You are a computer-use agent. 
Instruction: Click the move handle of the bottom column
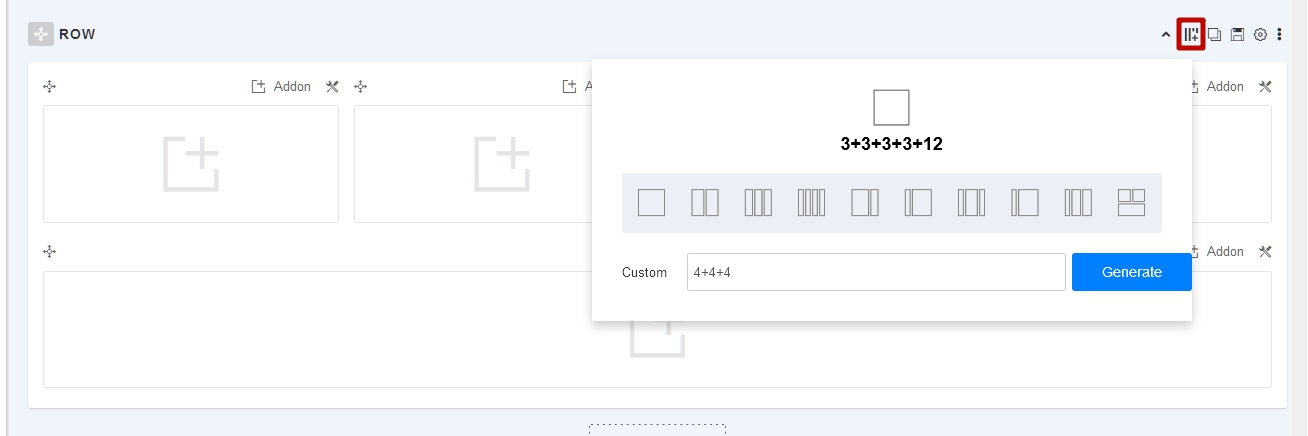click(49, 252)
